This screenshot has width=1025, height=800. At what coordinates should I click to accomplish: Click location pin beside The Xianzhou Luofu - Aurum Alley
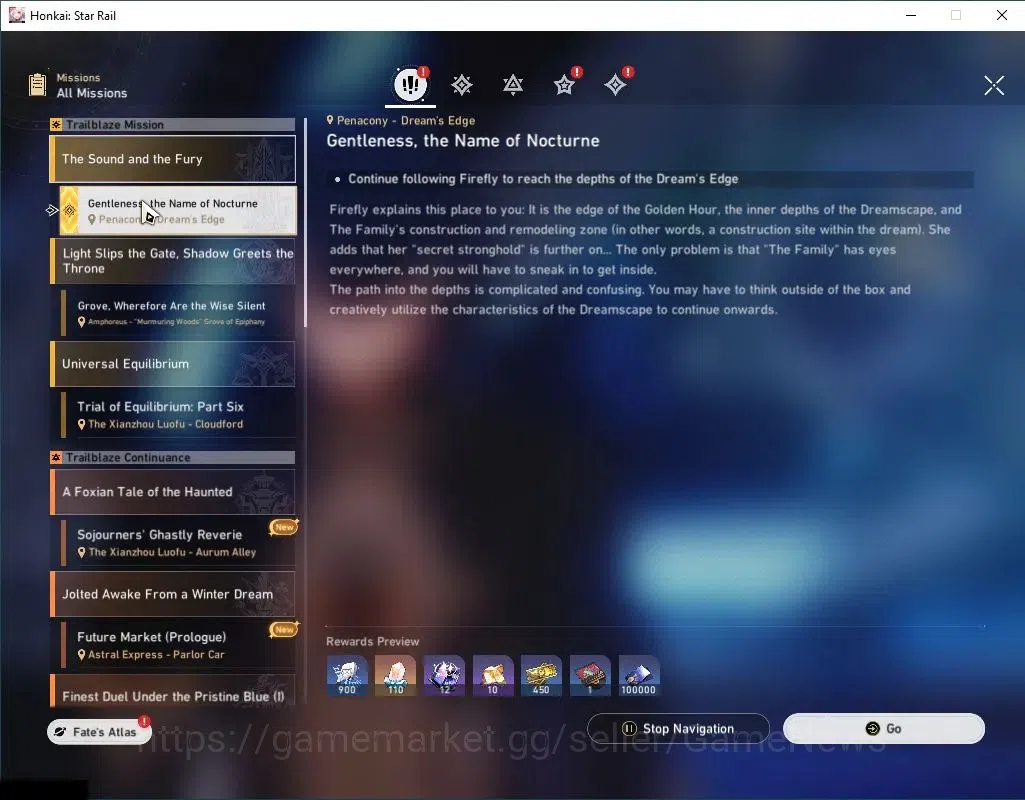click(82, 552)
